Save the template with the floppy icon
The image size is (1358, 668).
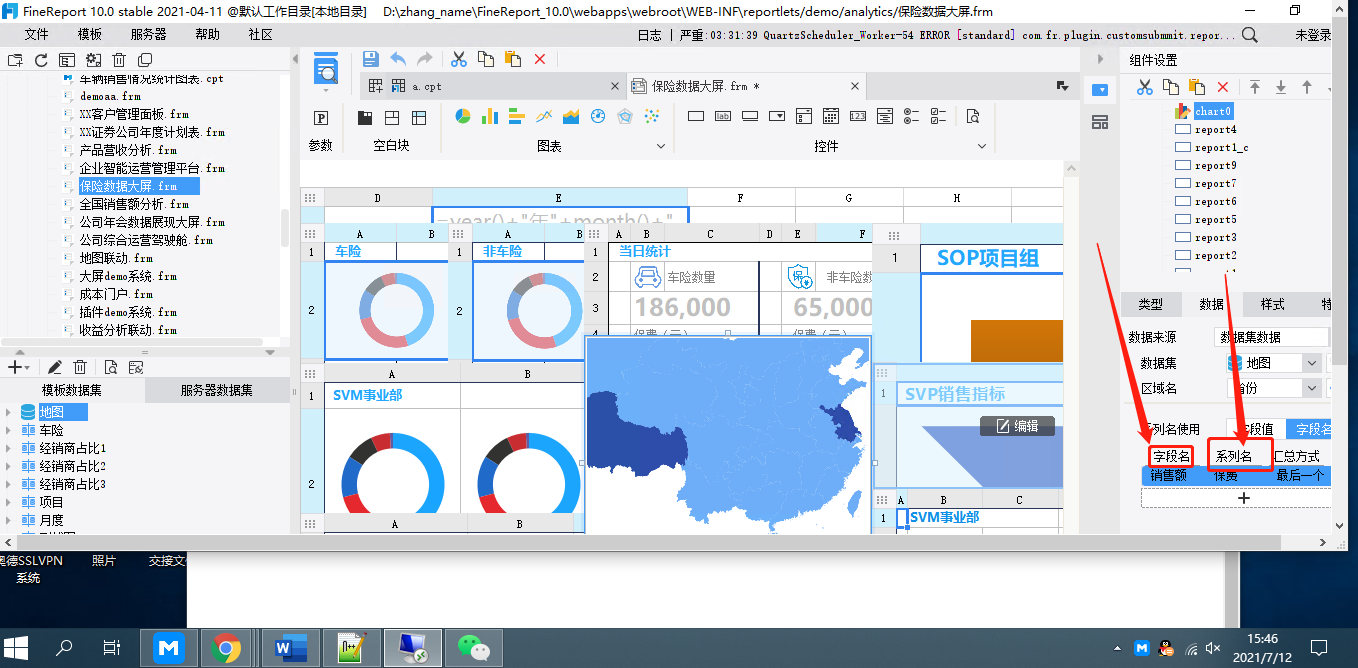coord(370,59)
